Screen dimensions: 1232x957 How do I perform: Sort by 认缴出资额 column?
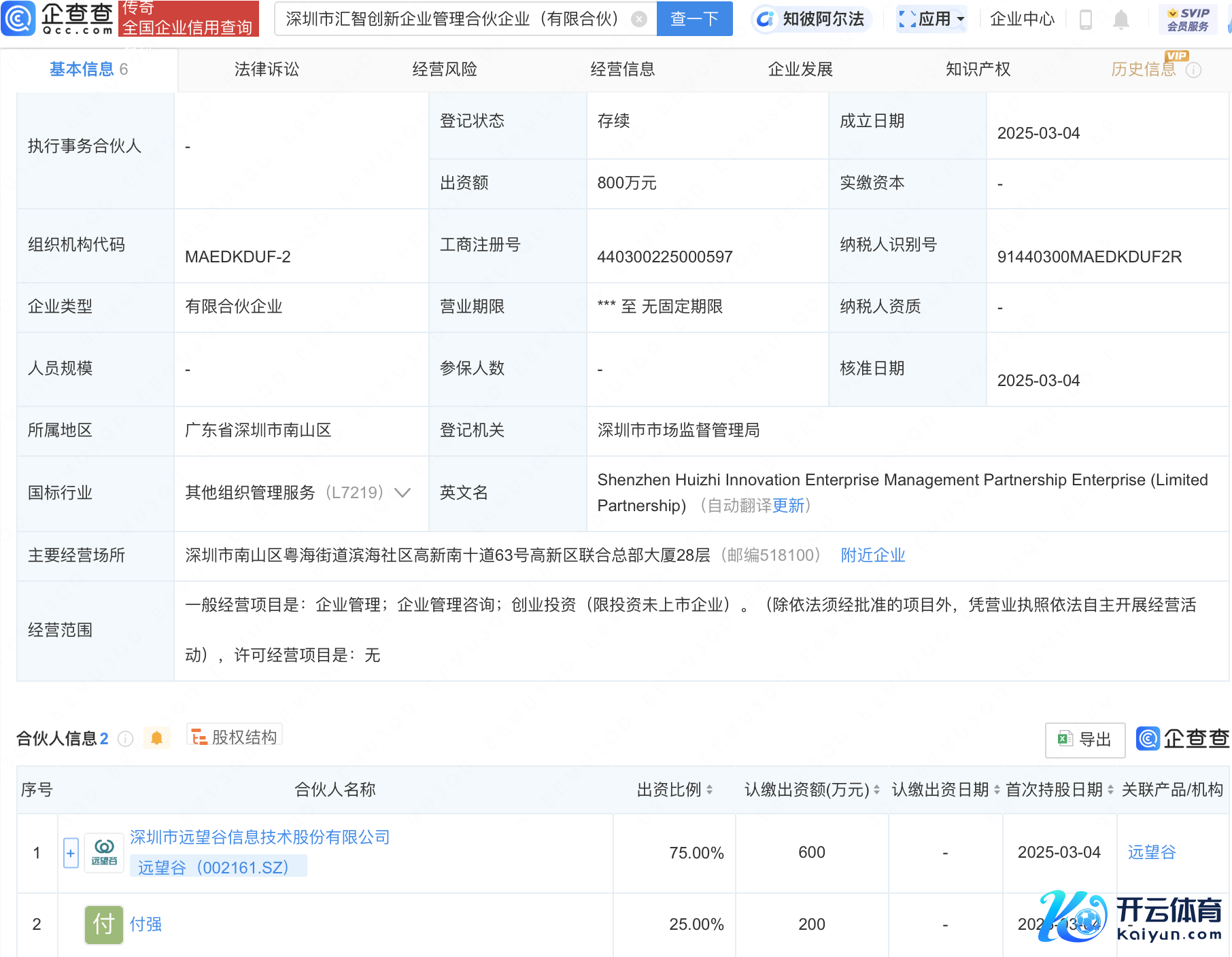point(876,790)
